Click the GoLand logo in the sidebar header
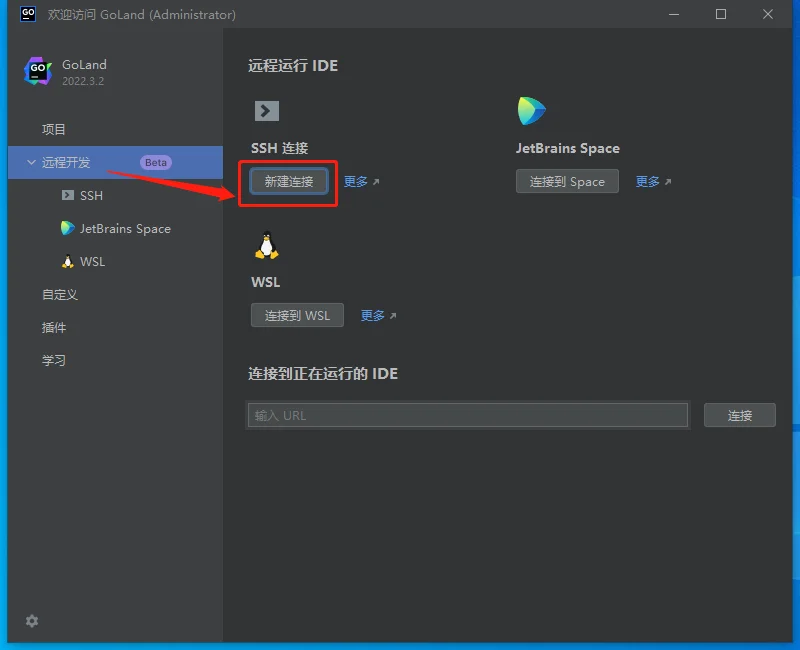 coord(38,71)
